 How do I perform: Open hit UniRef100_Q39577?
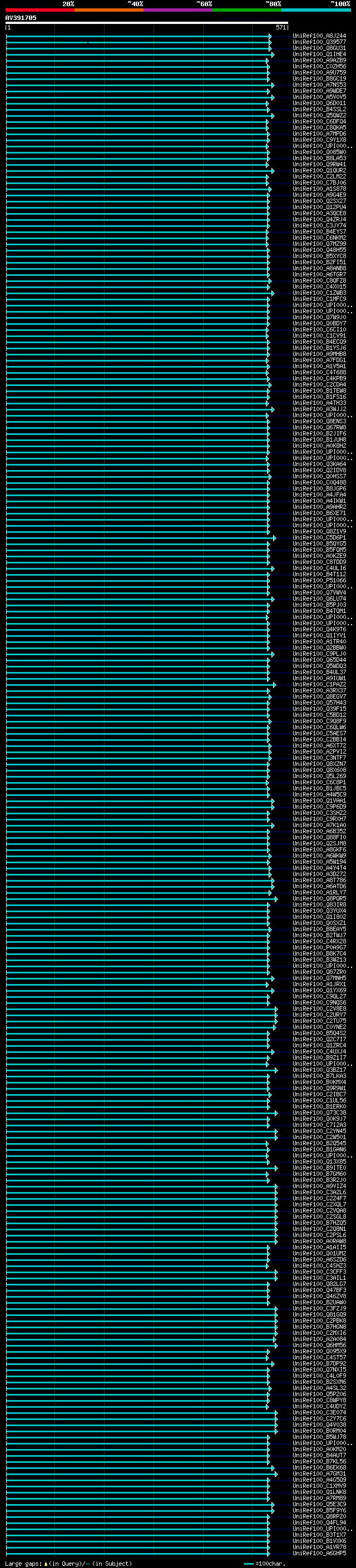click(x=319, y=42)
